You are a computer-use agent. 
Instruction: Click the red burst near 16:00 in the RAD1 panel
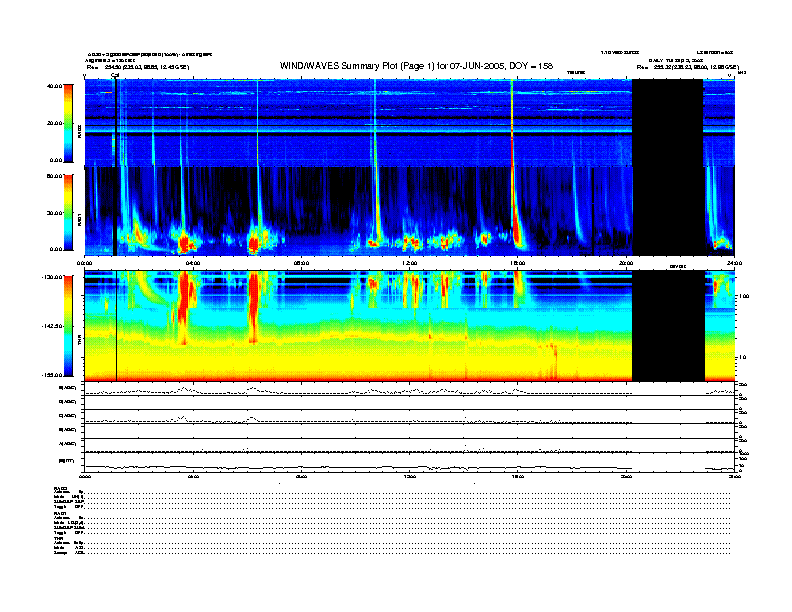point(516,230)
